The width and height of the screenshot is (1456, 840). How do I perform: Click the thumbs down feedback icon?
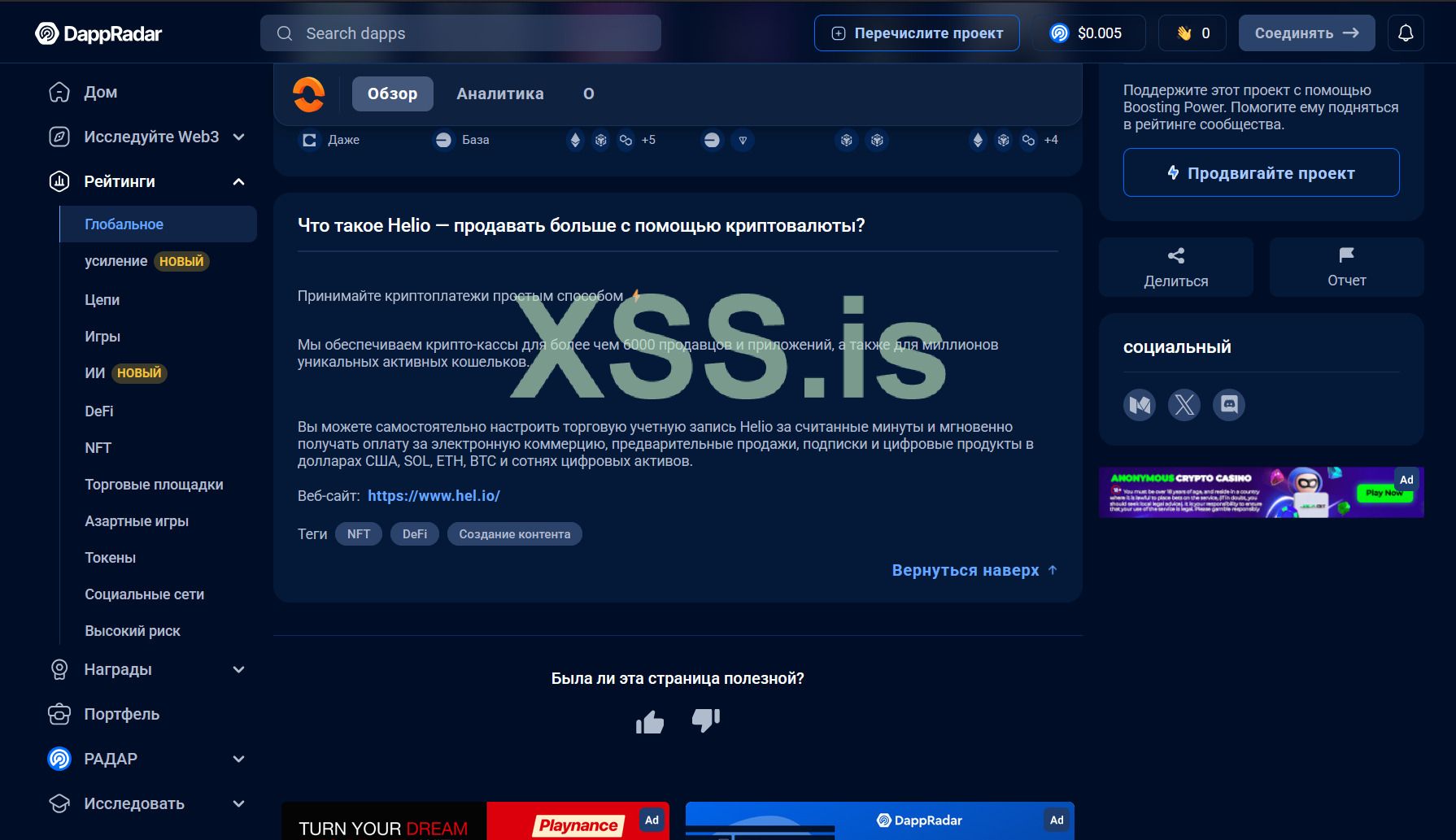pos(706,720)
